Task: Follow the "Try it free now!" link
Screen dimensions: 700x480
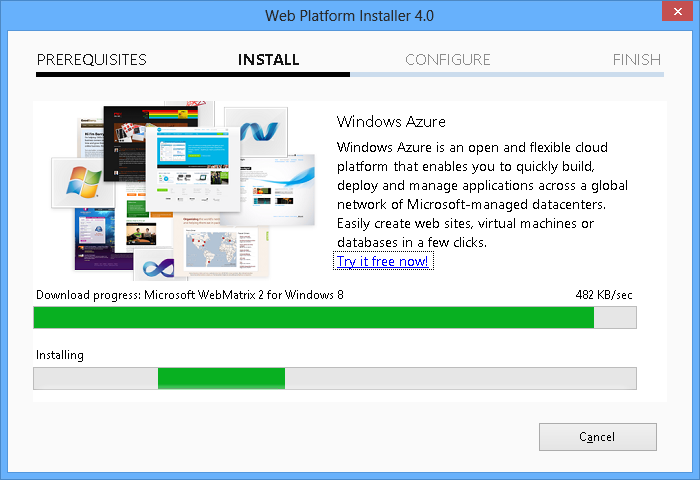Action: click(383, 262)
